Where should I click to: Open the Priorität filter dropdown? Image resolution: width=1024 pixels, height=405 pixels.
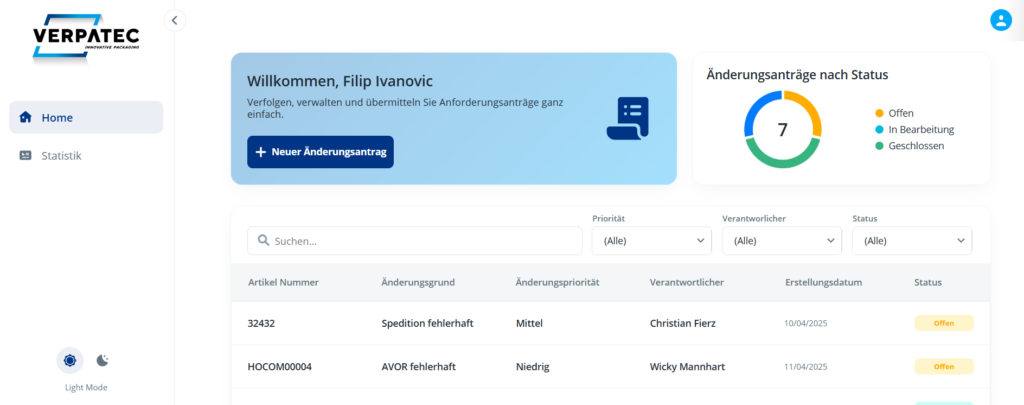click(x=651, y=241)
